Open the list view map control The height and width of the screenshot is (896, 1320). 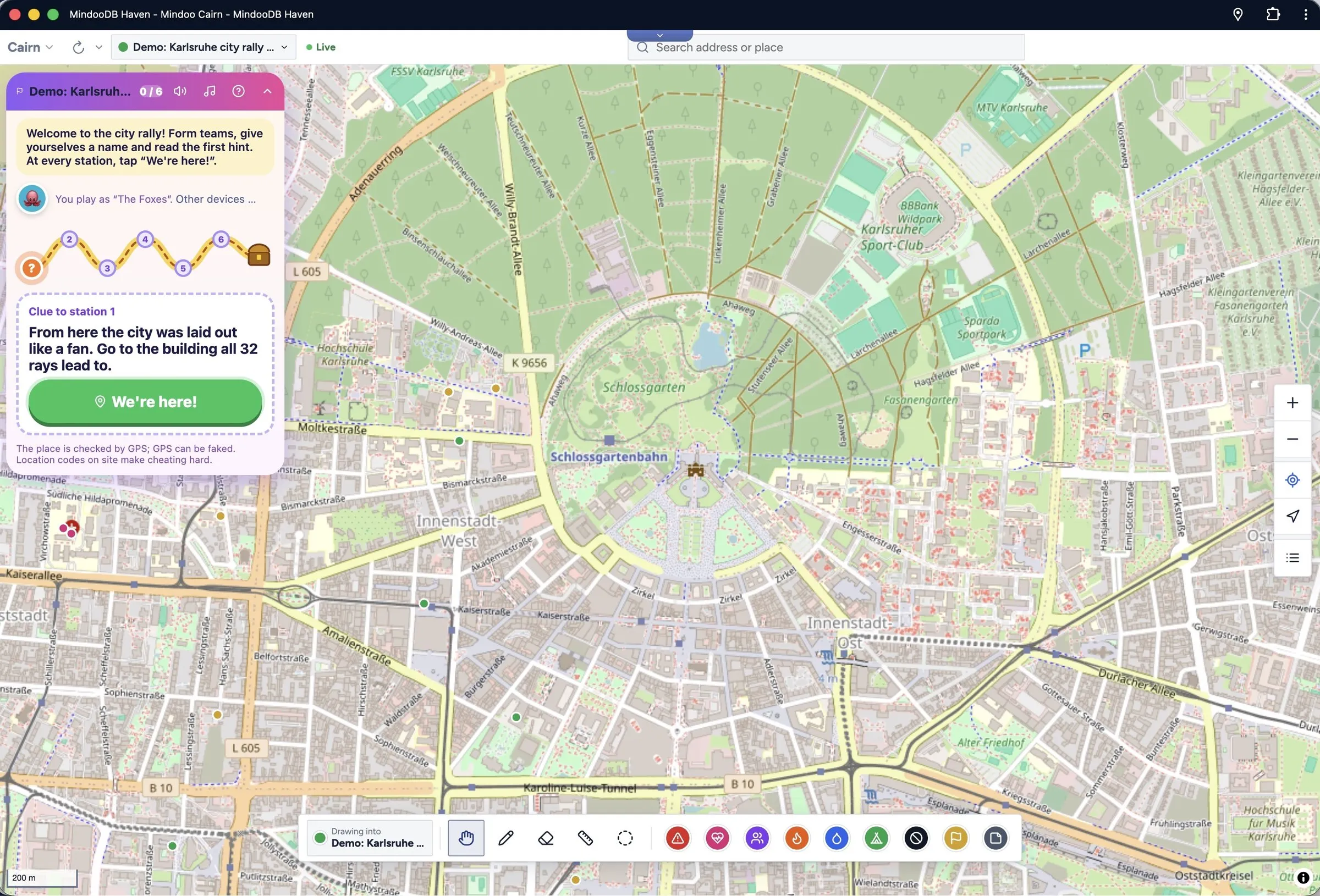click(x=1292, y=557)
